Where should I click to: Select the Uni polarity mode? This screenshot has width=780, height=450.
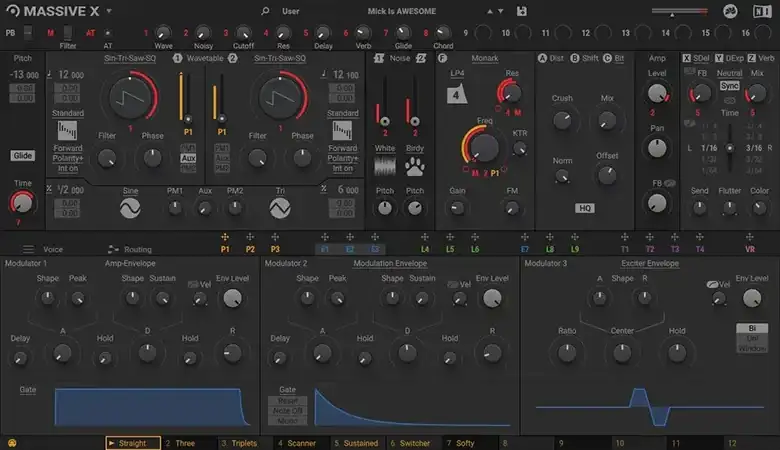coord(752,338)
